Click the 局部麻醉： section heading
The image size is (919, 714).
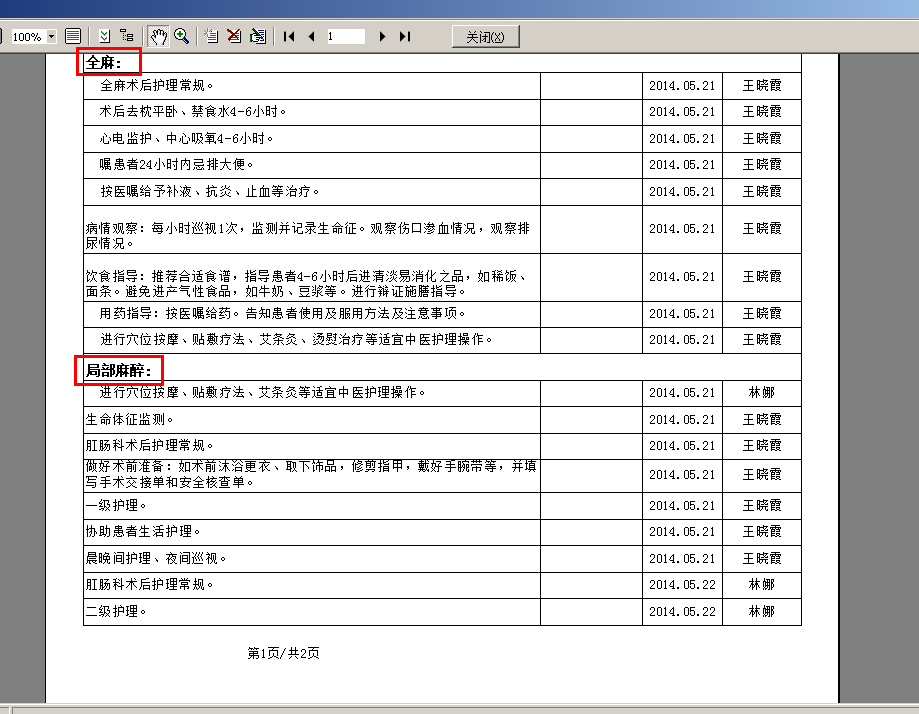(118, 370)
